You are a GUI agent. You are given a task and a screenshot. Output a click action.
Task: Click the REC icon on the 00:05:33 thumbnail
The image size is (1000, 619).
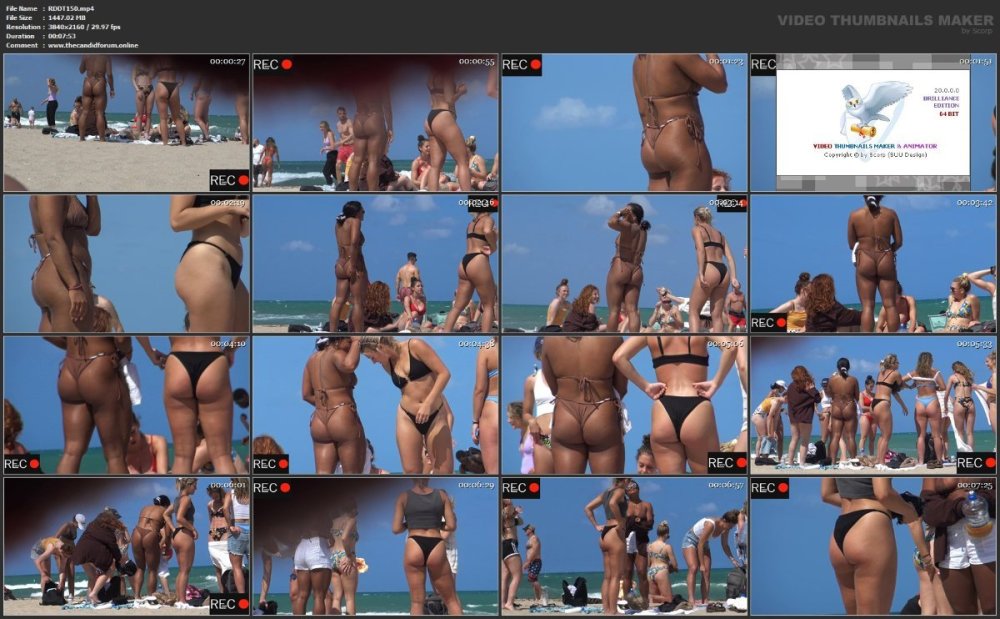point(976,463)
